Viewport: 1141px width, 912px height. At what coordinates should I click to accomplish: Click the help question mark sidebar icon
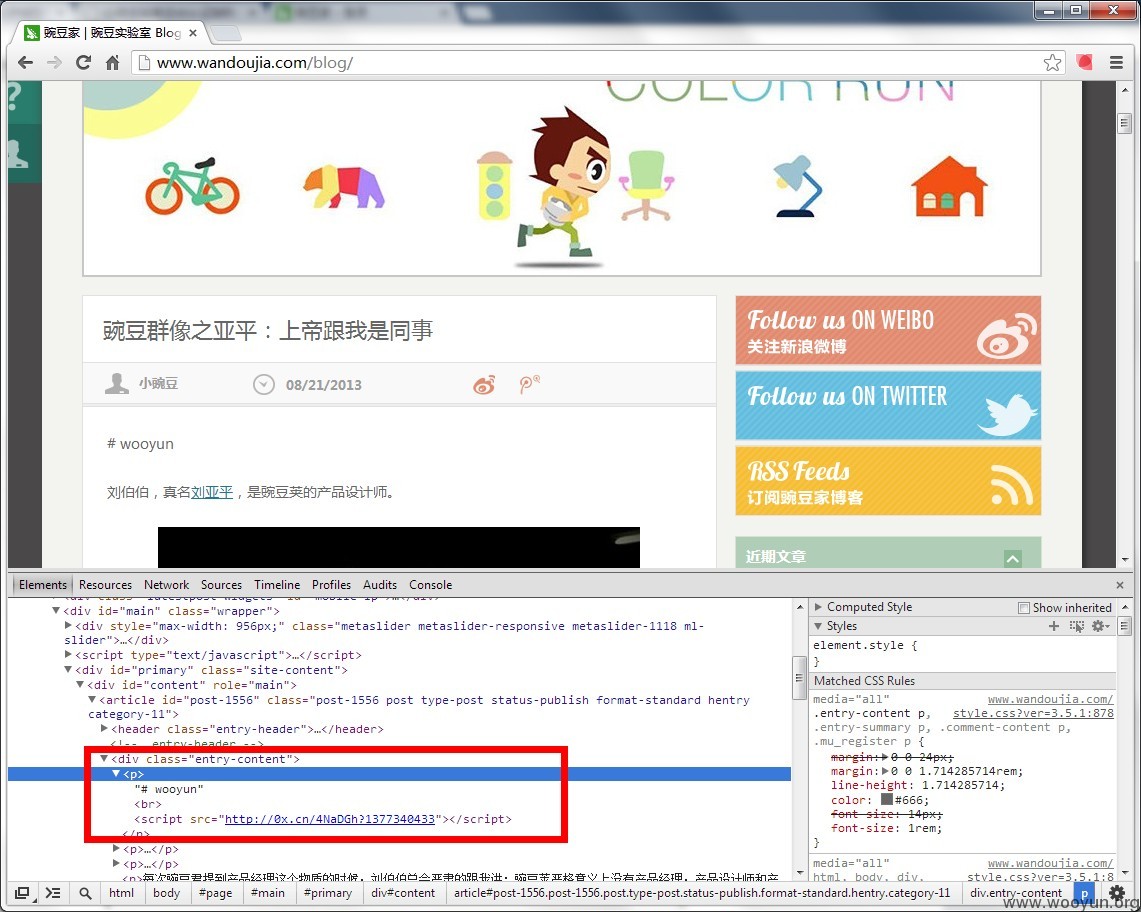(15, 98)
